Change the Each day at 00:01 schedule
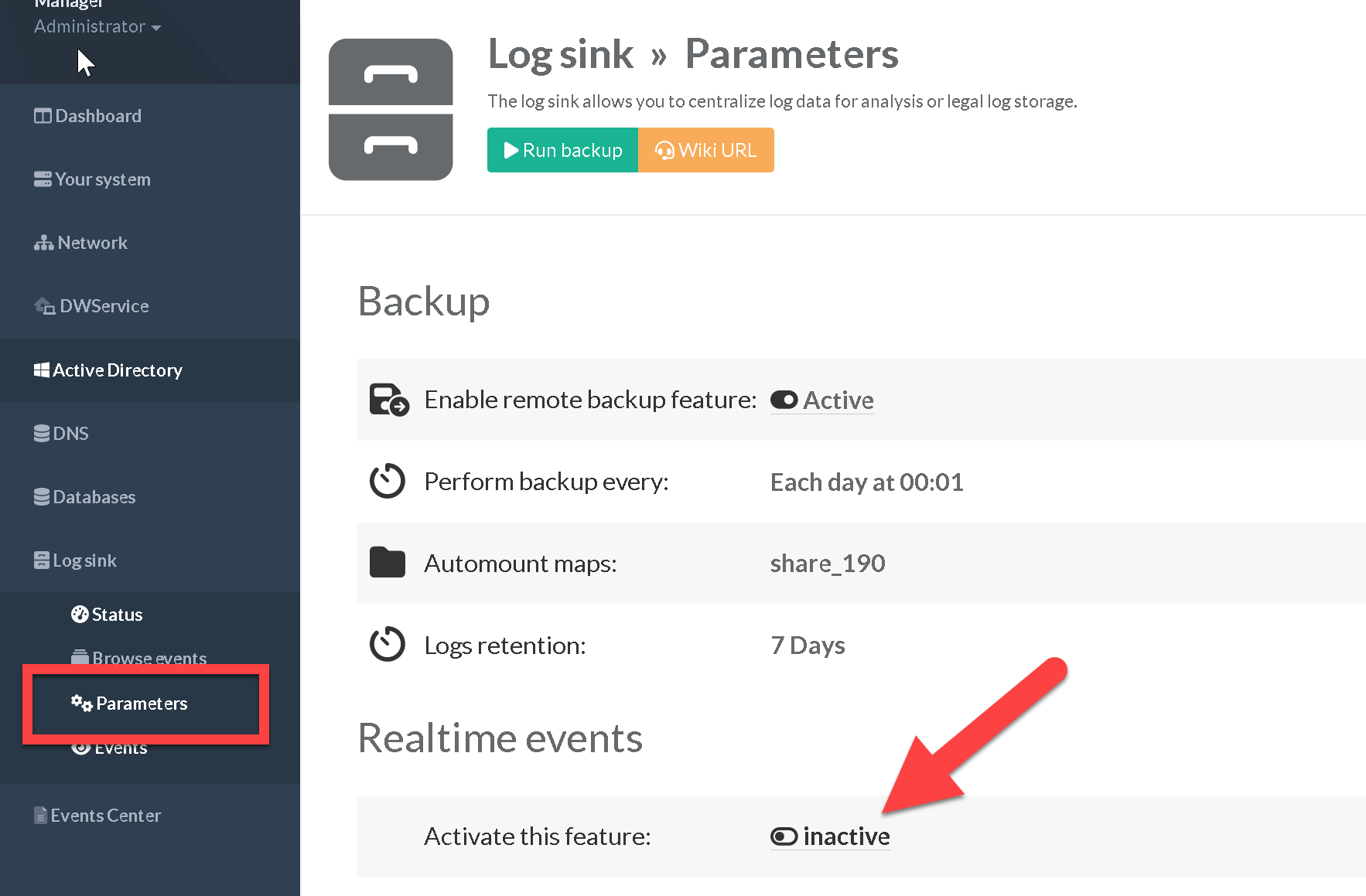 click(866, 482)
